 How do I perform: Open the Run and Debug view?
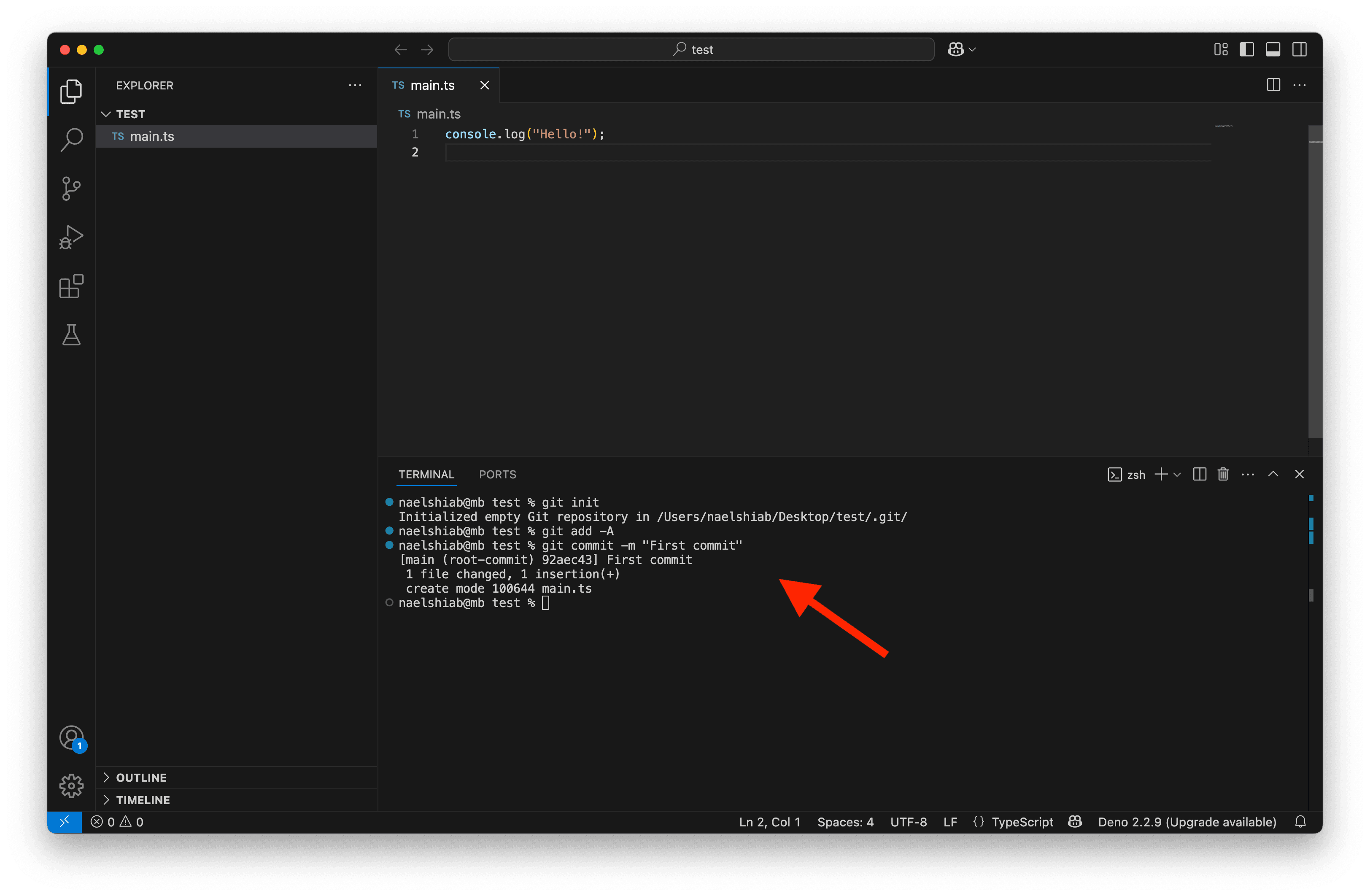click(71, 237)
